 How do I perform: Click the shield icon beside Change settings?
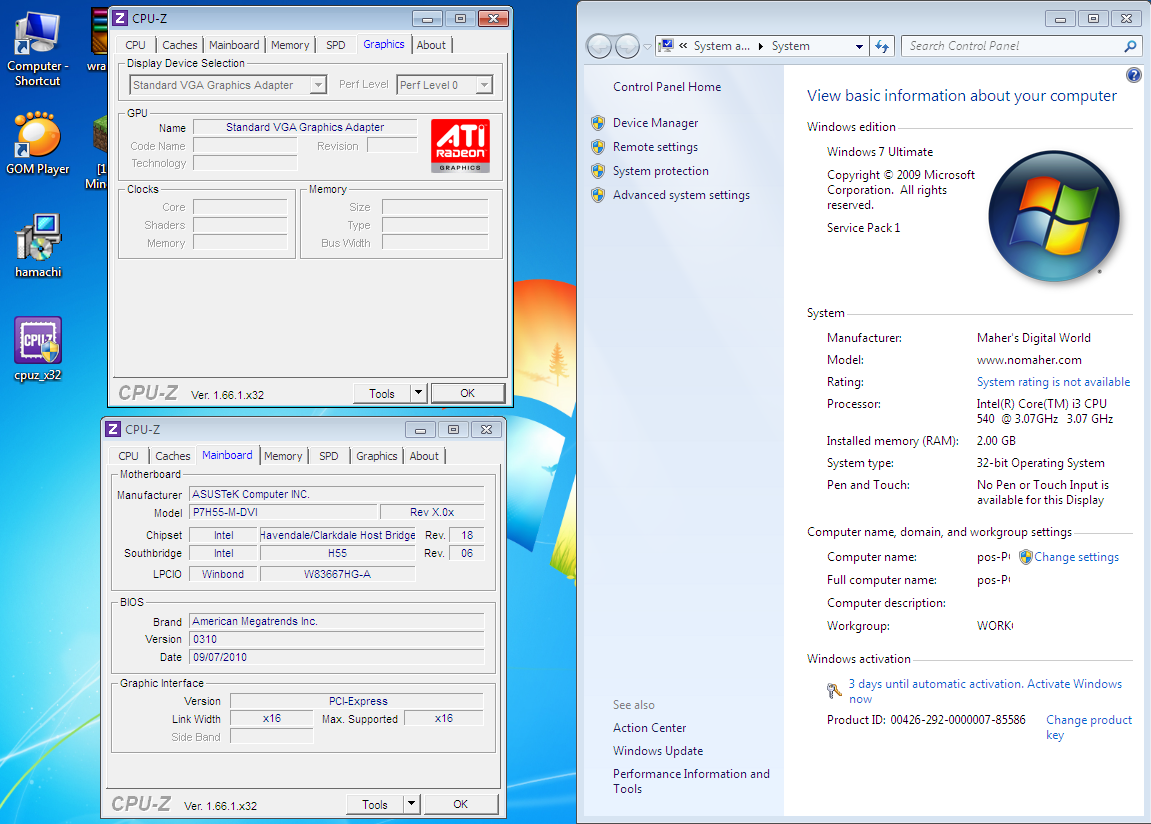tap(1025, 557)
